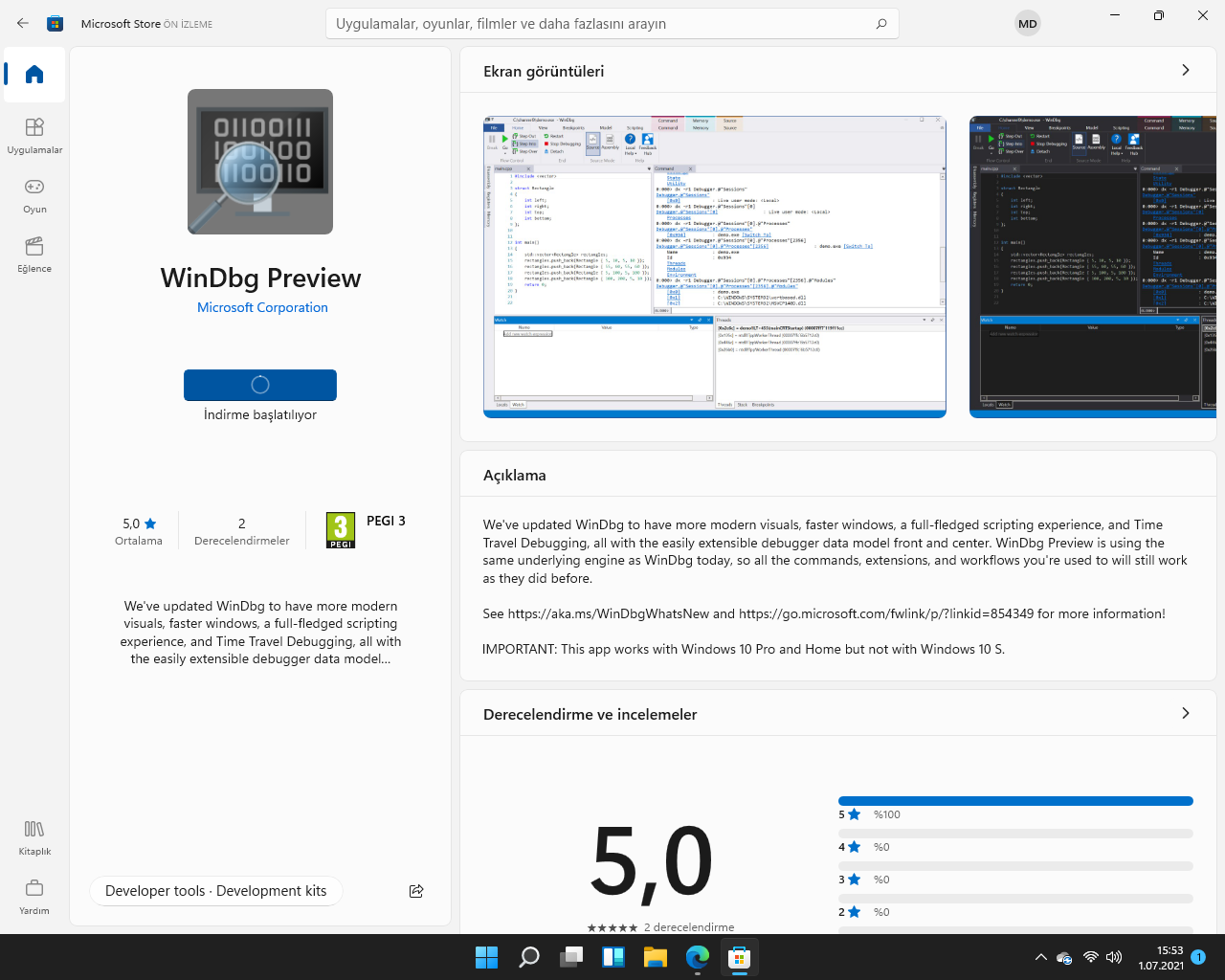Expand Ekran görüntüleri section chevron
Viewport: 1225px width, 980px height.
(1186, 70)
